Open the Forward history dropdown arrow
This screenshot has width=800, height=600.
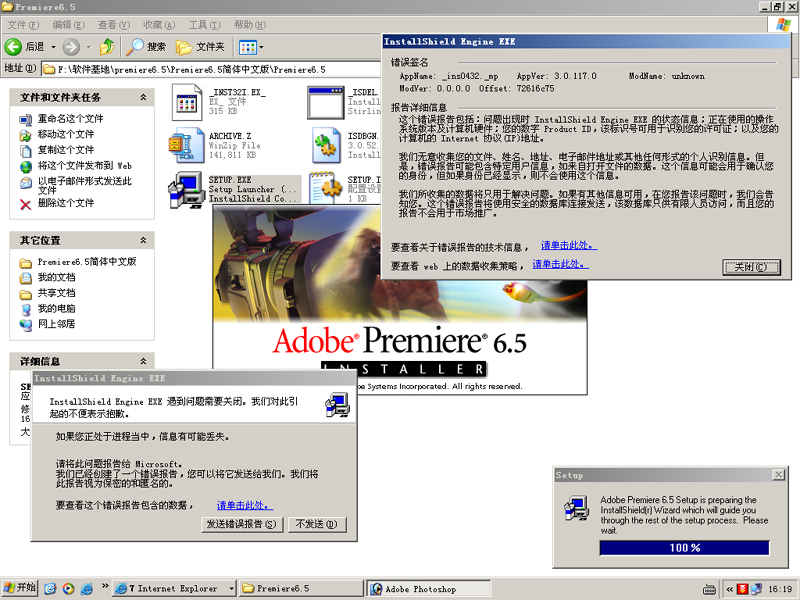[89, 47]
